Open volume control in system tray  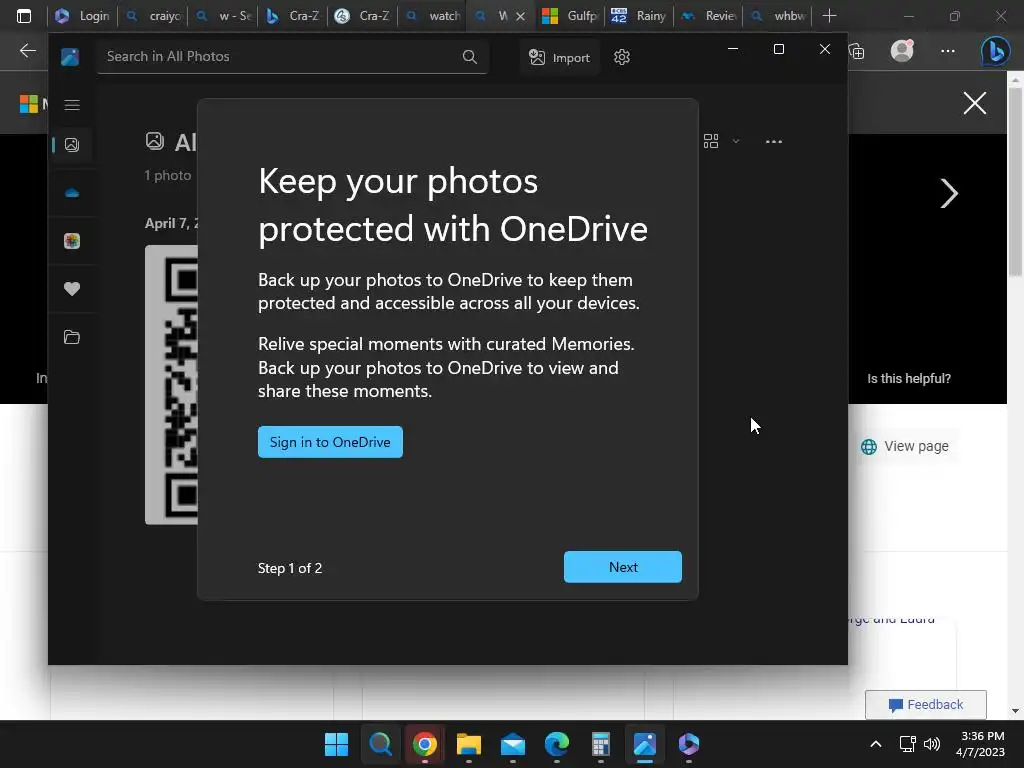pos(932,744)
